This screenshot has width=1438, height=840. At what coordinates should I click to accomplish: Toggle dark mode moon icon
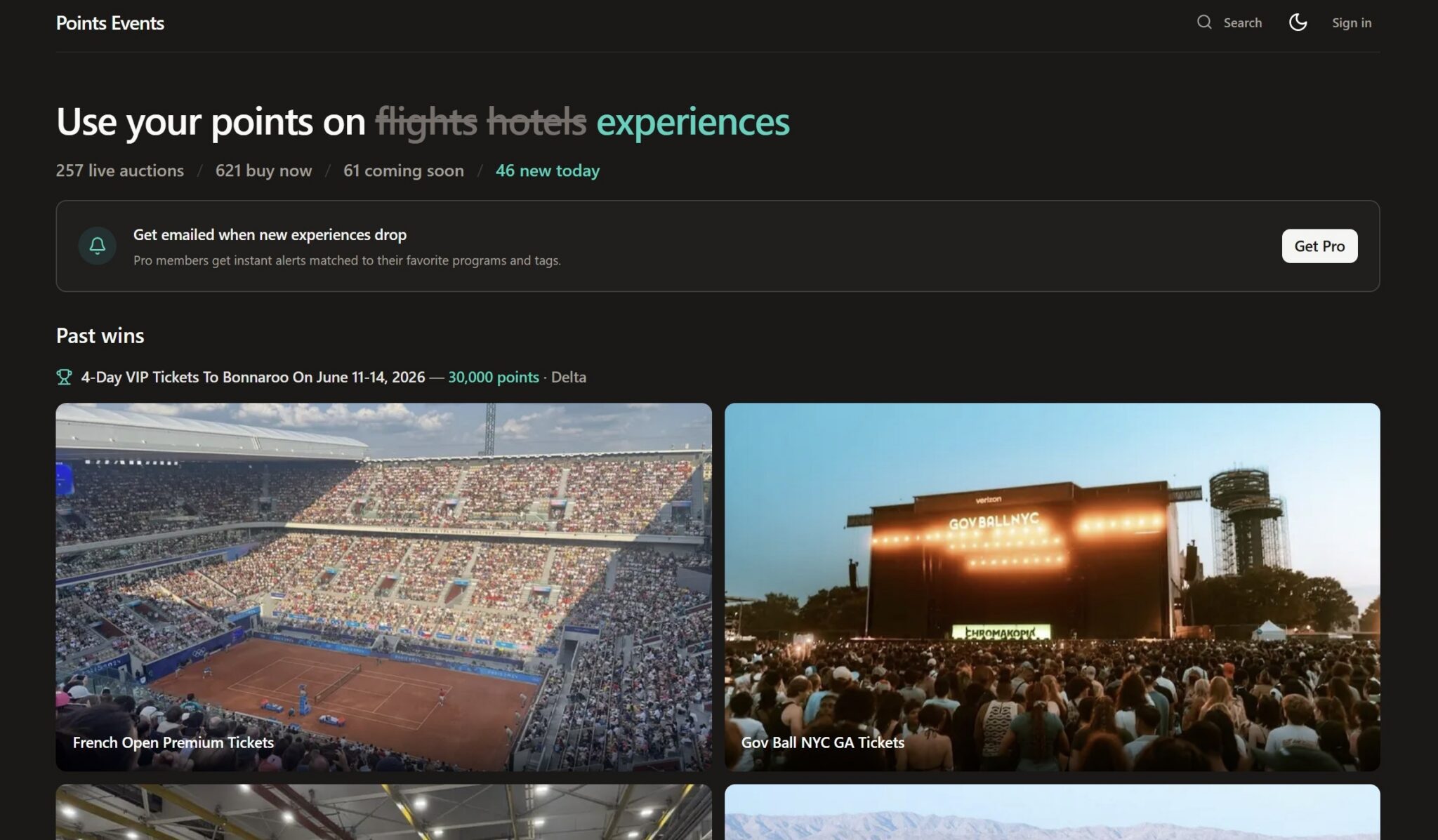[x=1298, y=22]
